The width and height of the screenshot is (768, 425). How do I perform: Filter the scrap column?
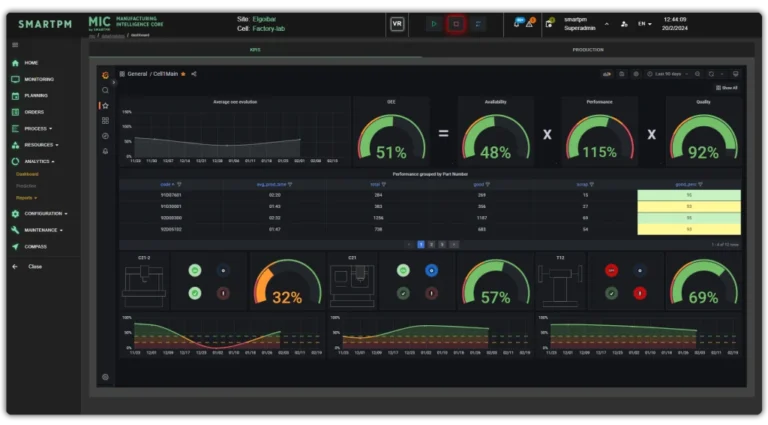tap(592, 185)
